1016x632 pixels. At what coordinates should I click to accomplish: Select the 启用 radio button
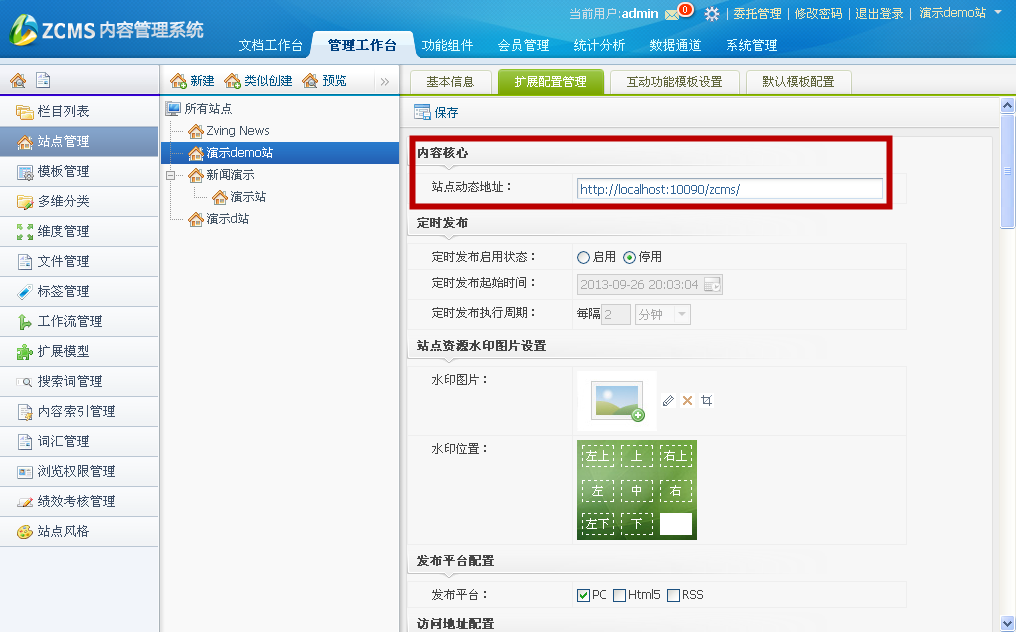(584, 257)
